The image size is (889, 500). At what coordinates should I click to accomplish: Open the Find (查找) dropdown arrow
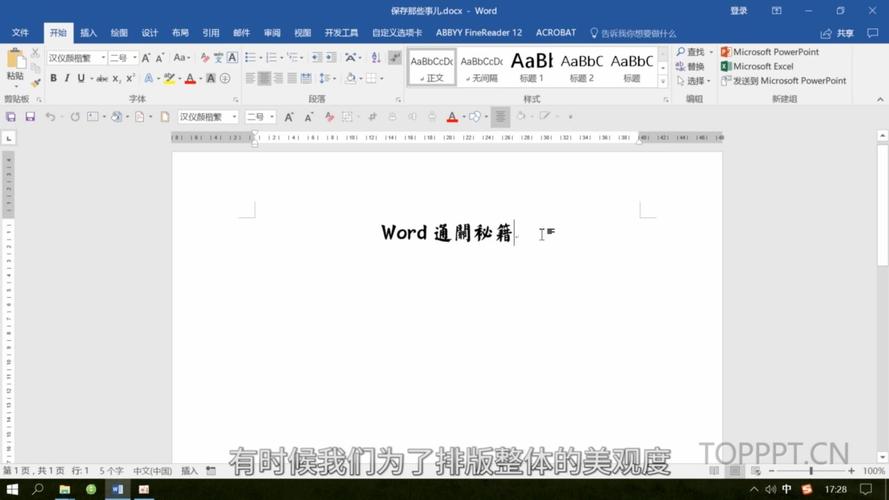tap(712, 52)
